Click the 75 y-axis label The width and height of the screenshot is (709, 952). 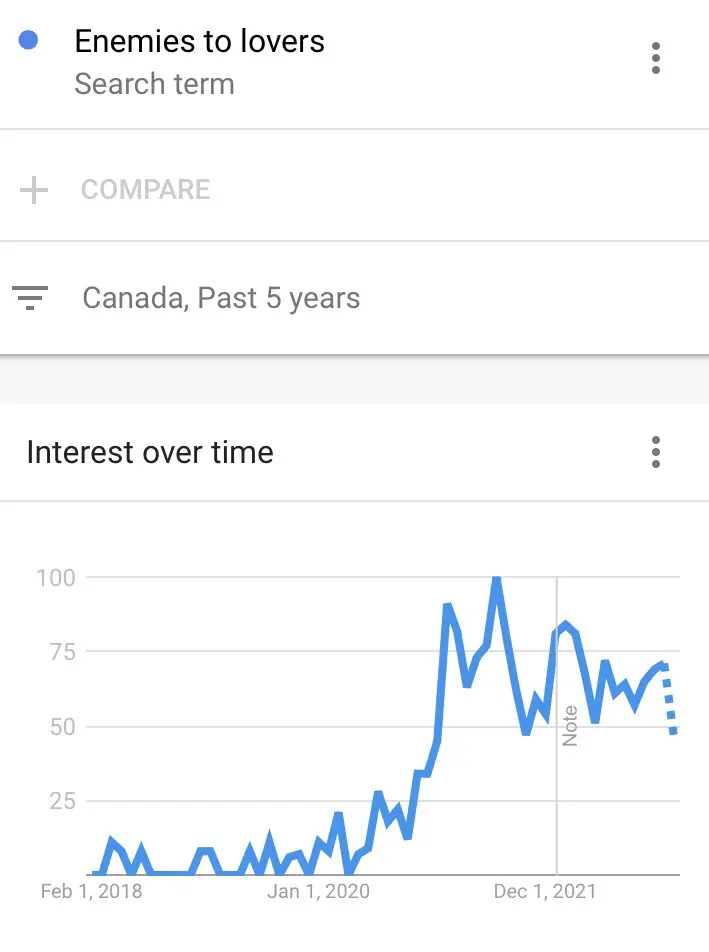pos(63,652)
